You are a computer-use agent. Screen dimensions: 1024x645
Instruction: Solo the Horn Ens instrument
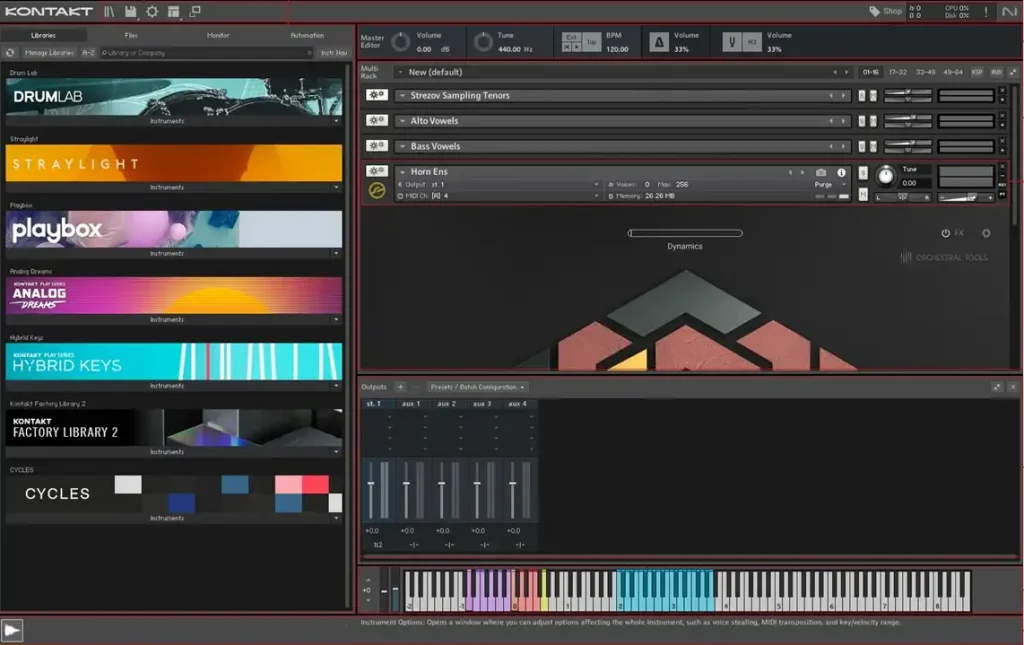863,173
